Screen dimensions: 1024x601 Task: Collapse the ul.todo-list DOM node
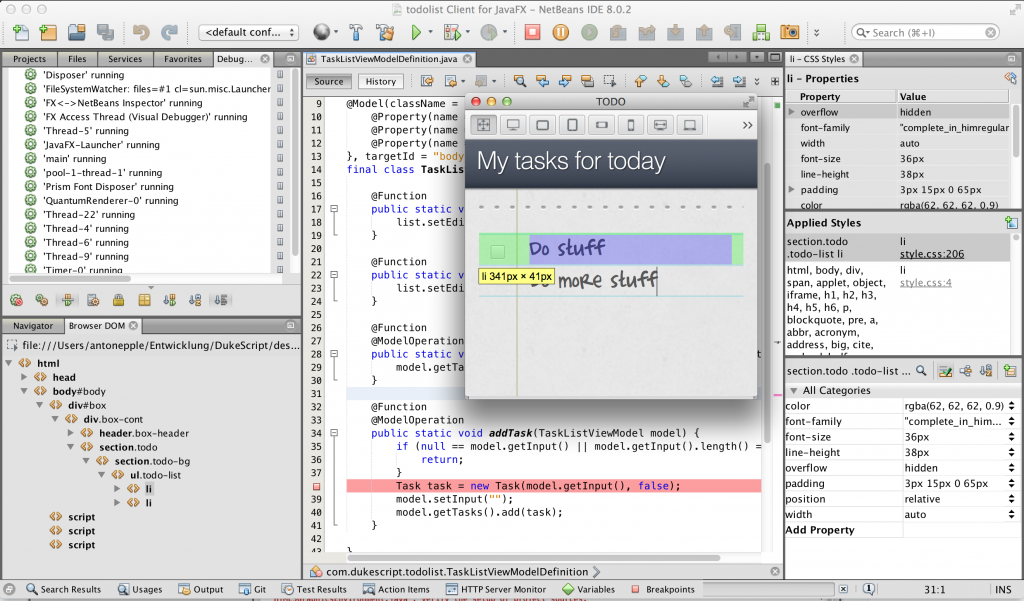[x=102, y=475]
